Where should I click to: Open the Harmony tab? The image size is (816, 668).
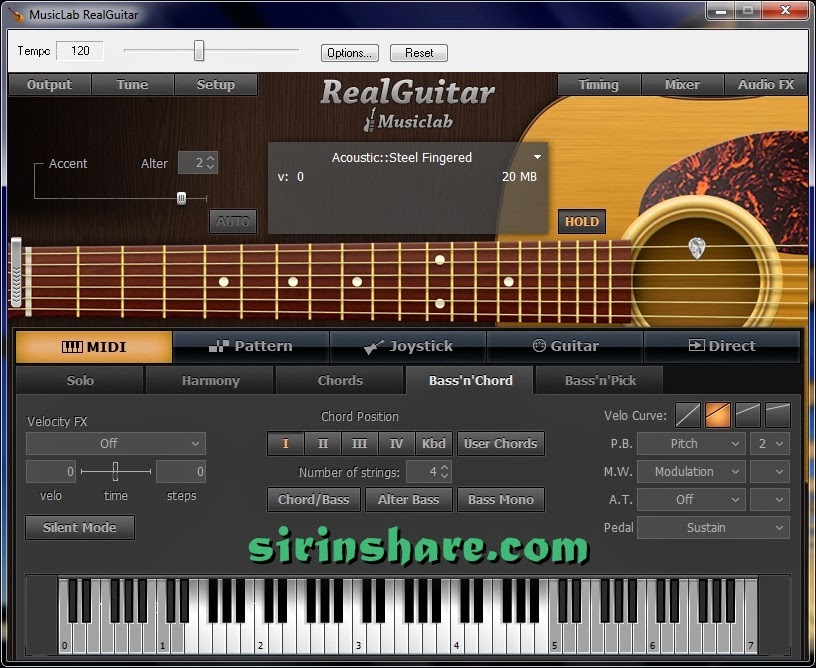click(x=210, y=380)
